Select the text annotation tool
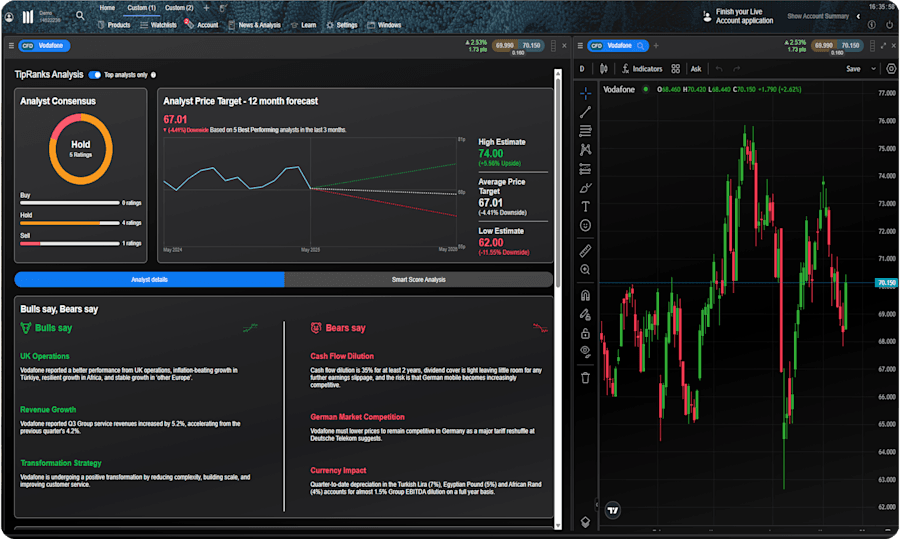This screenshot has height=539, width=900. coord(586,206)
